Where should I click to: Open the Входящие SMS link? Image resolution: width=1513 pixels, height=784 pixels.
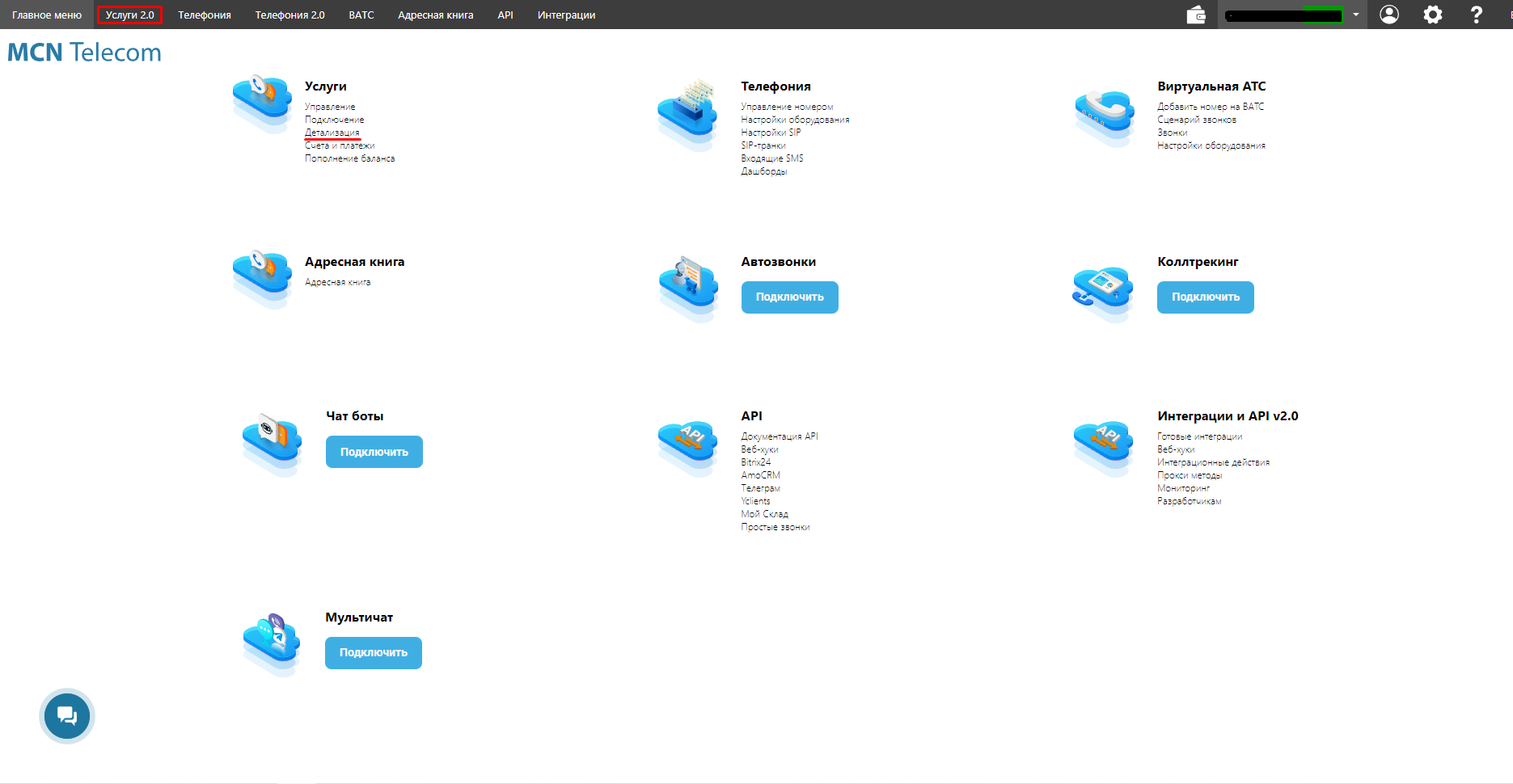tap(772, 158)
